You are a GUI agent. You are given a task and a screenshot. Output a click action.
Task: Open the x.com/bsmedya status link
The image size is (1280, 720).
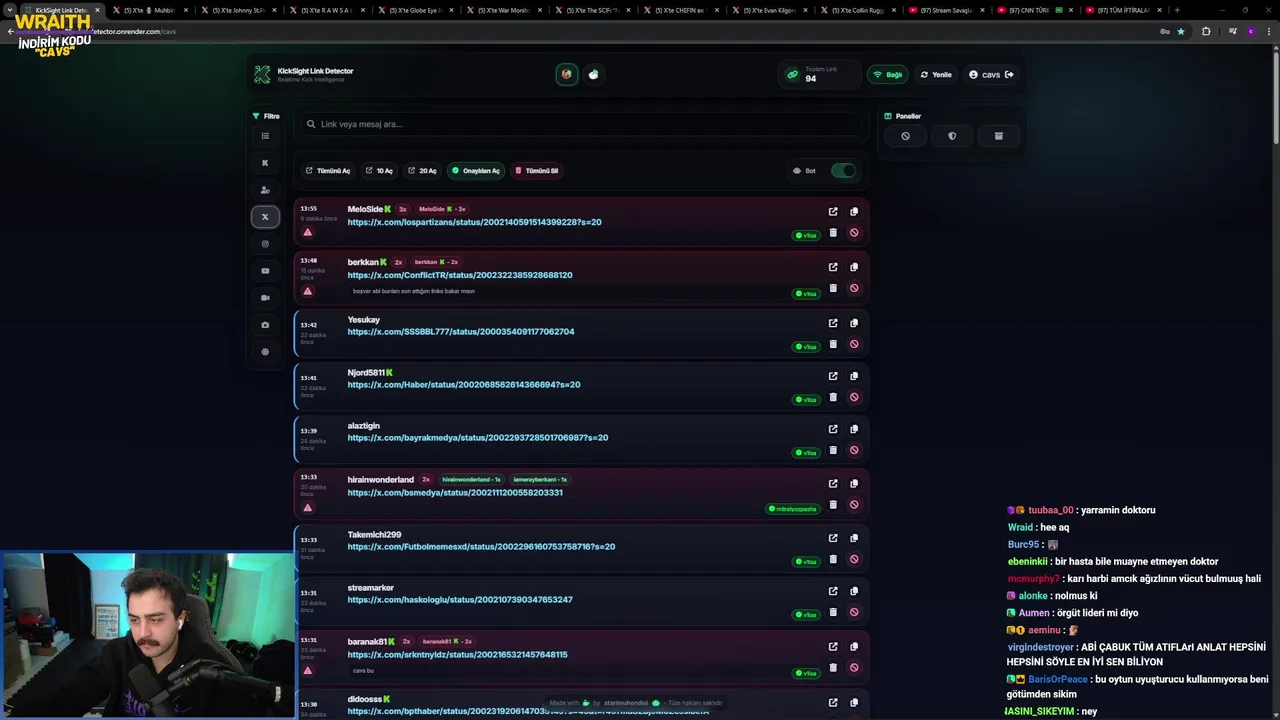[455, 492]
